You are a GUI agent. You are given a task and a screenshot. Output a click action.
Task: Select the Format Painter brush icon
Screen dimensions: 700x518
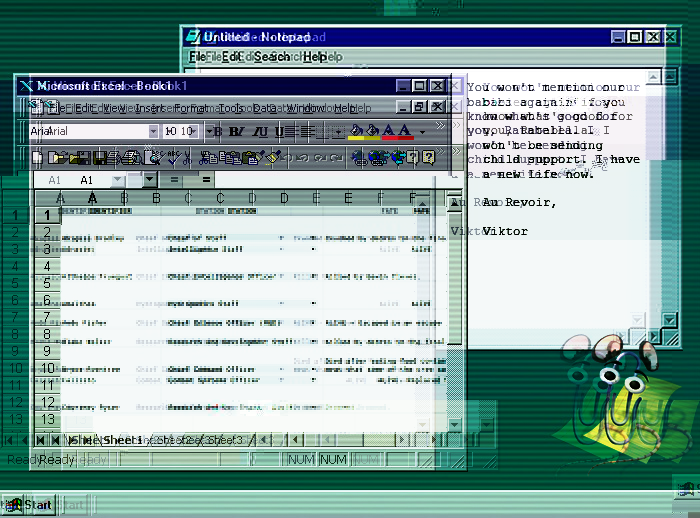tap(273, 157)
